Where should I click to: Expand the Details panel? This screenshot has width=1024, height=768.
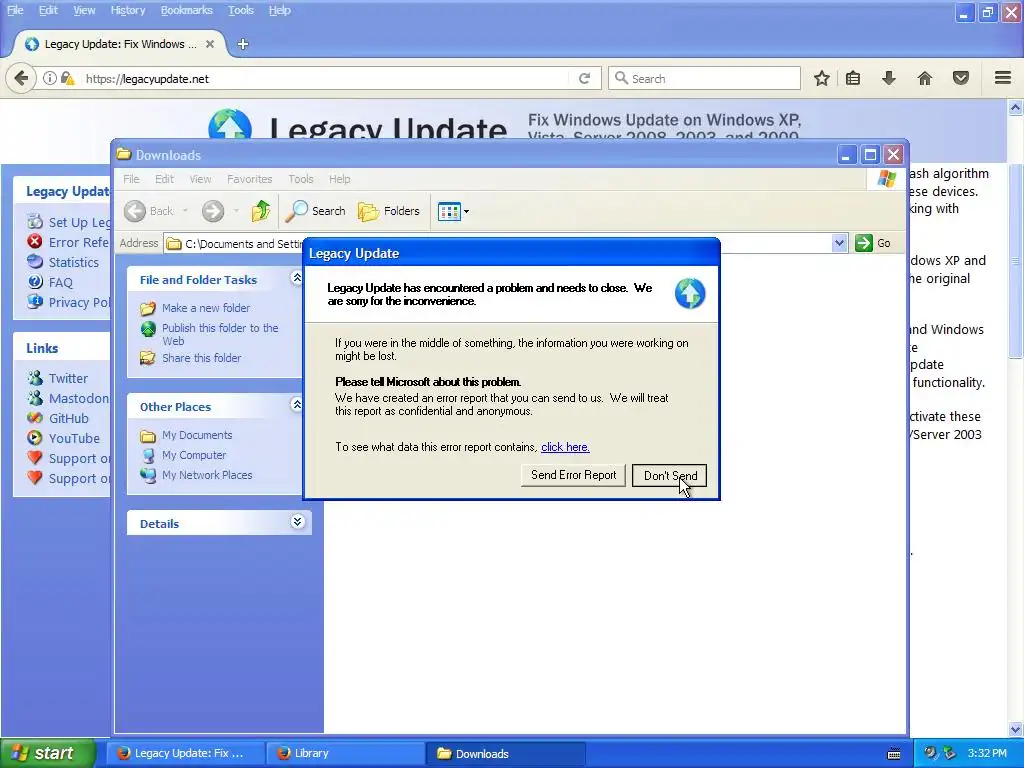point(297,521)
